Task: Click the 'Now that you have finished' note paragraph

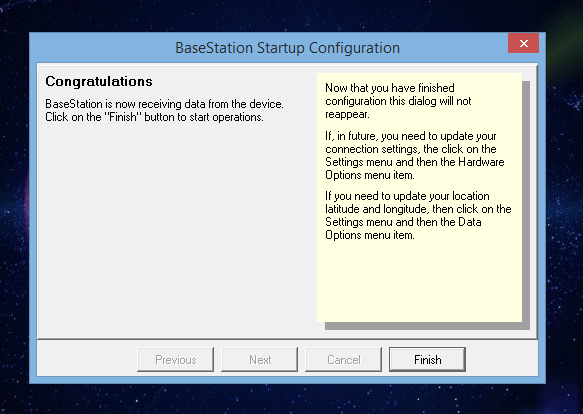Action: click(398, 101)
